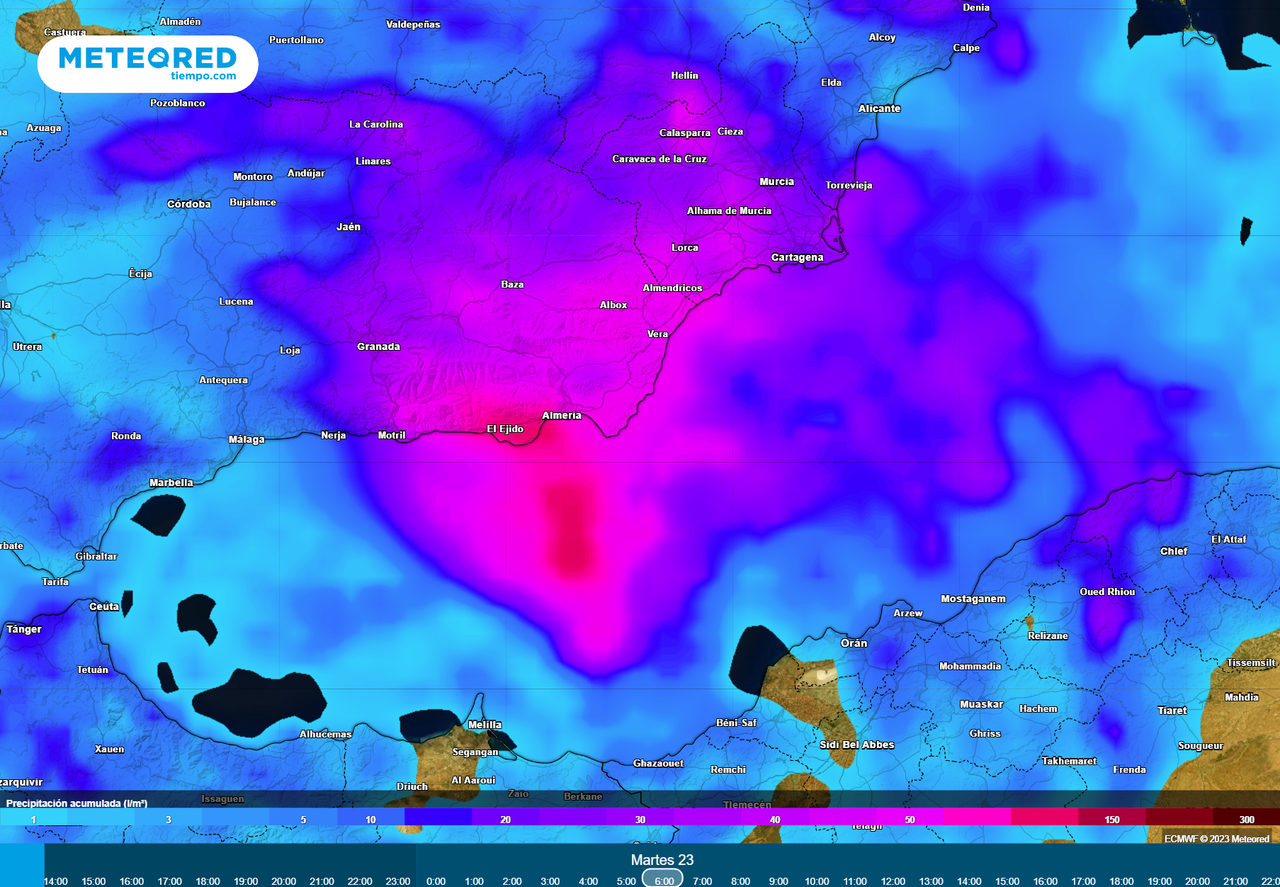Click the Caravaca de la Cruz label
This screenshot has width=1280, height=887.
coord(659,159)
